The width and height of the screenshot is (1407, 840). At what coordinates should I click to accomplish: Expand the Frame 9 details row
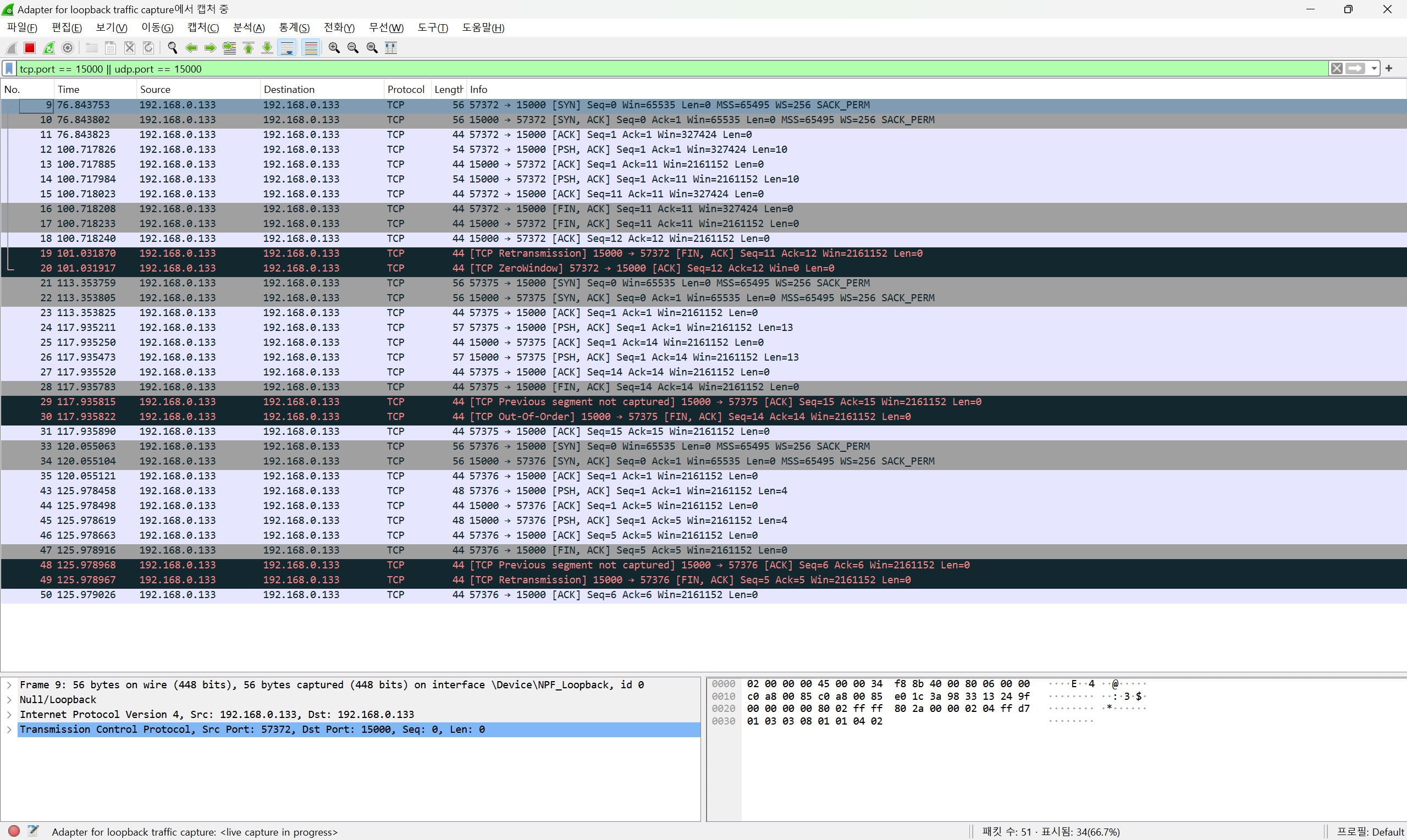(9, 685)
